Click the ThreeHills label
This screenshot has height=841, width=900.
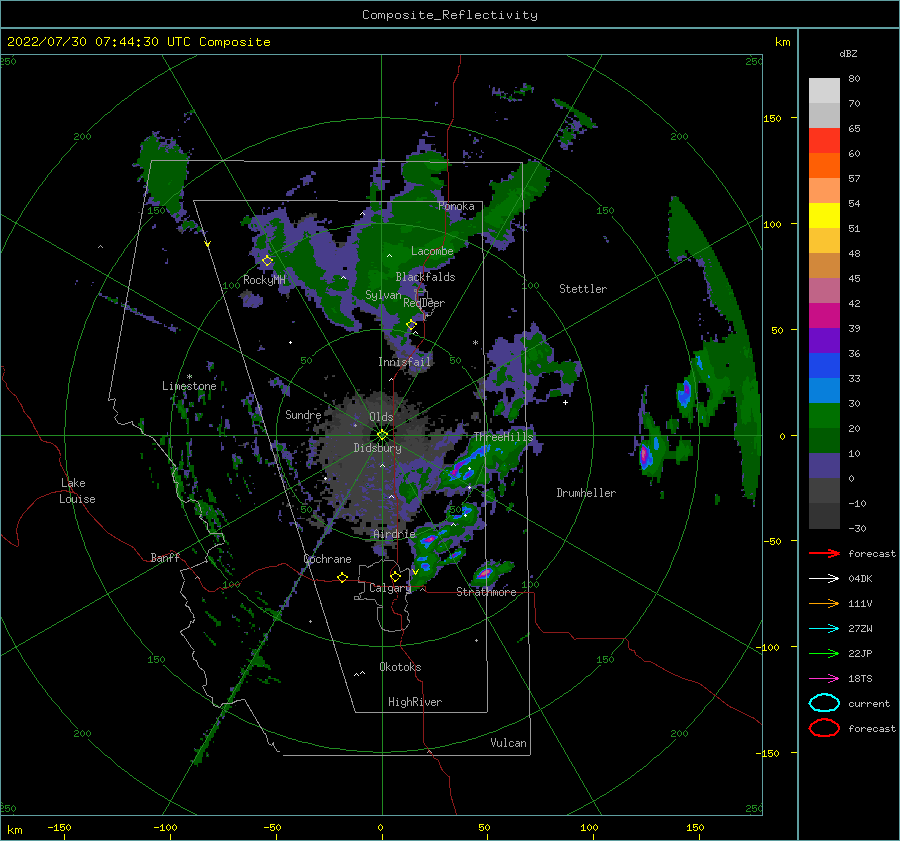tap(503, 437)
